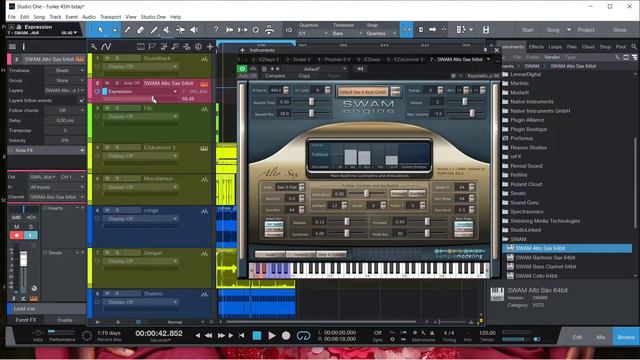Switch to the Cloud browser tab
Screen dimensions: 640x360
pos(588,47)
